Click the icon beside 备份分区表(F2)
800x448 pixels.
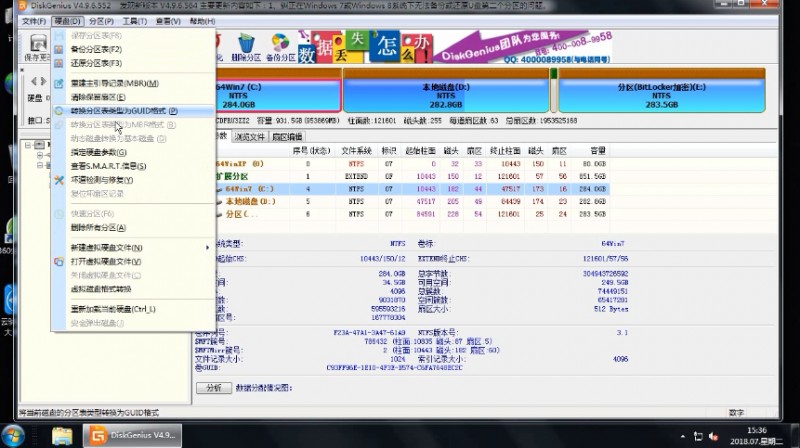(x=59, y=49)
